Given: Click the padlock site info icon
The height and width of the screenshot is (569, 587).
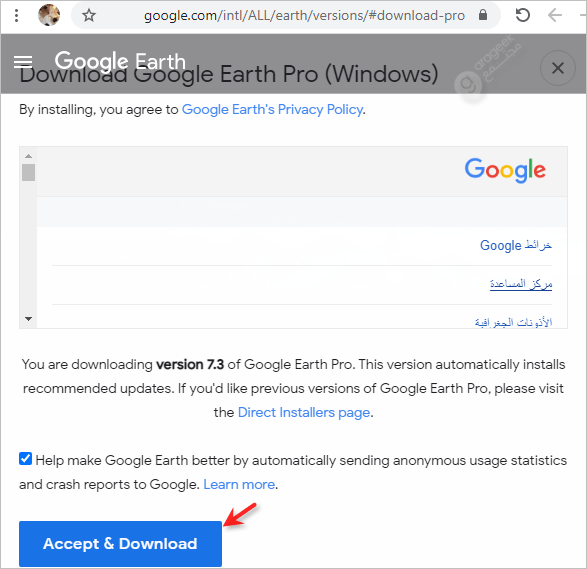Looking at the screenshot, I should pyautogui.click(x=483, y=15).
